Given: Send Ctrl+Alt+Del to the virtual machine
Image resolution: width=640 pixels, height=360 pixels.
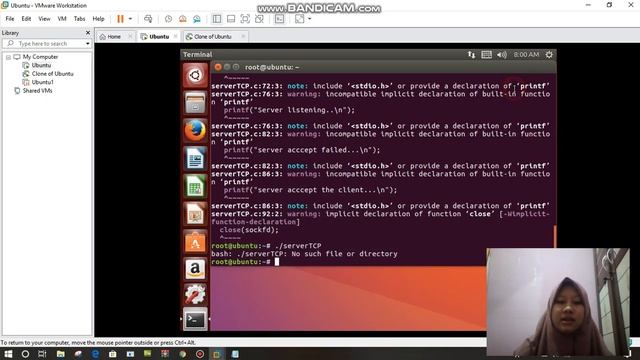Looking at the screenshot, I should click(148, 19).
